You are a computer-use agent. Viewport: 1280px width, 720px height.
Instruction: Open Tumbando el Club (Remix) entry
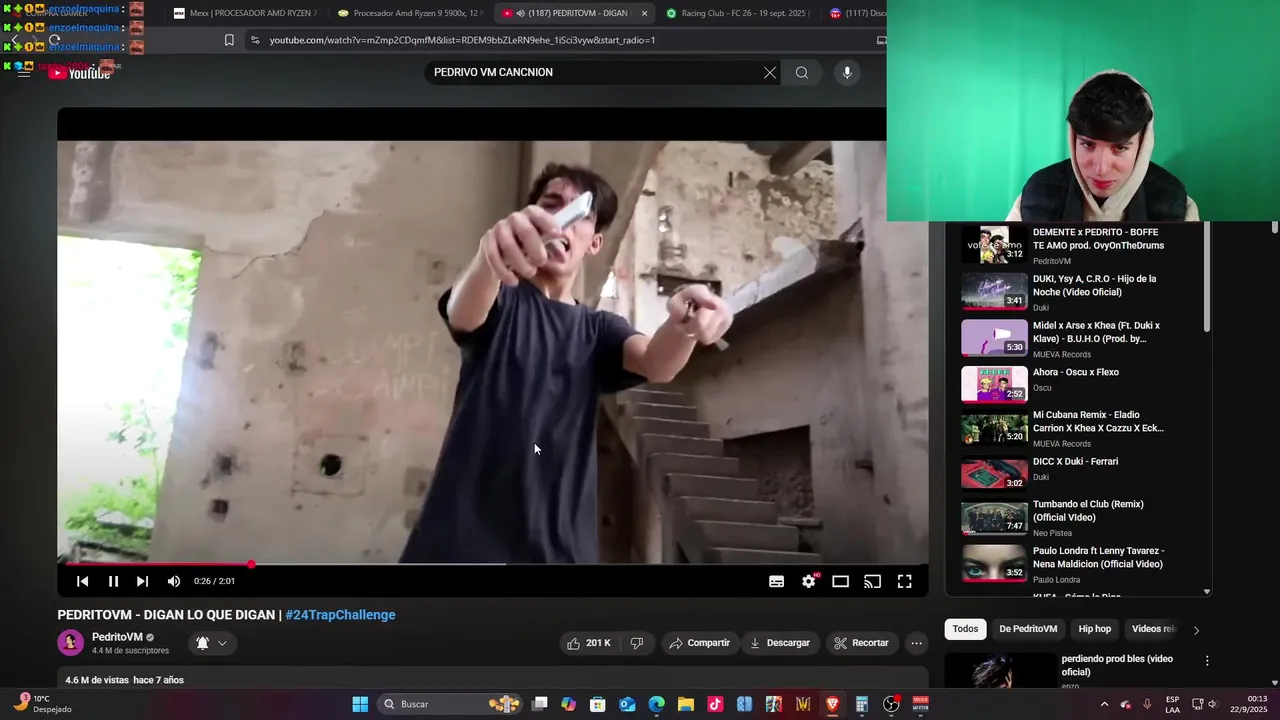(1078, 517)
